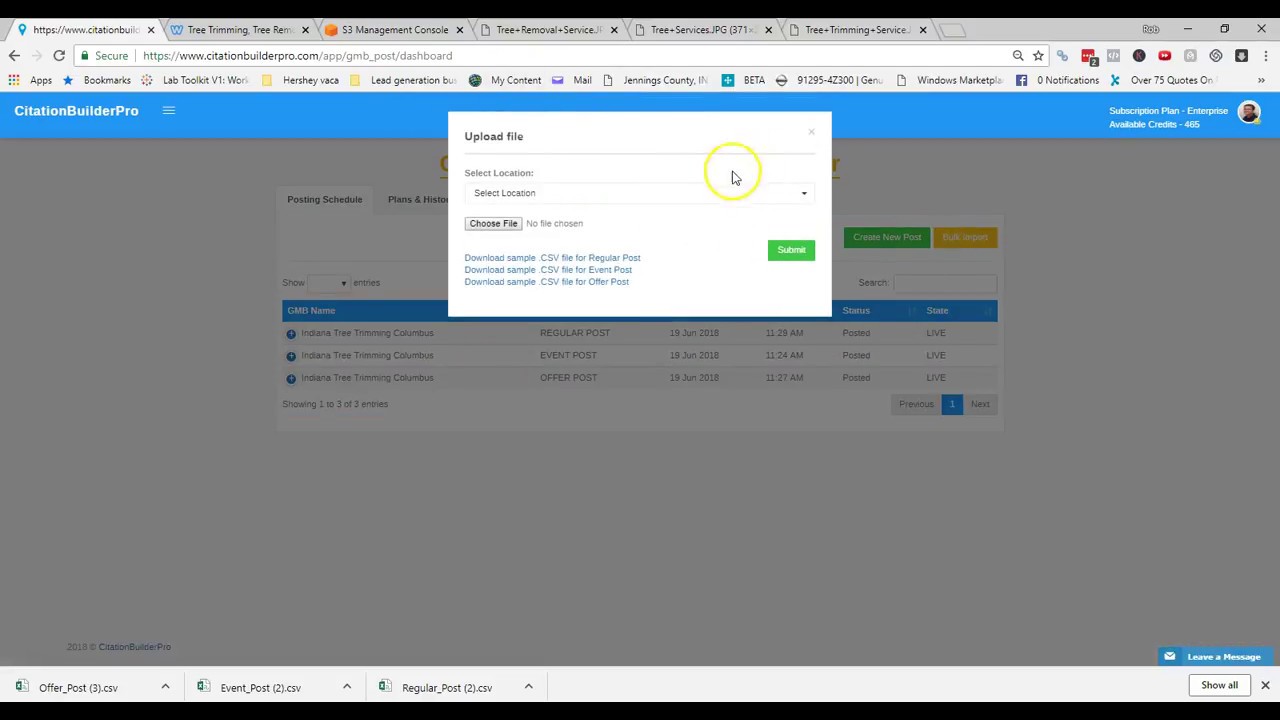The width and height of the screenshot is (1280, 720).
Task: Click the Choose File button
Action: 493,223
